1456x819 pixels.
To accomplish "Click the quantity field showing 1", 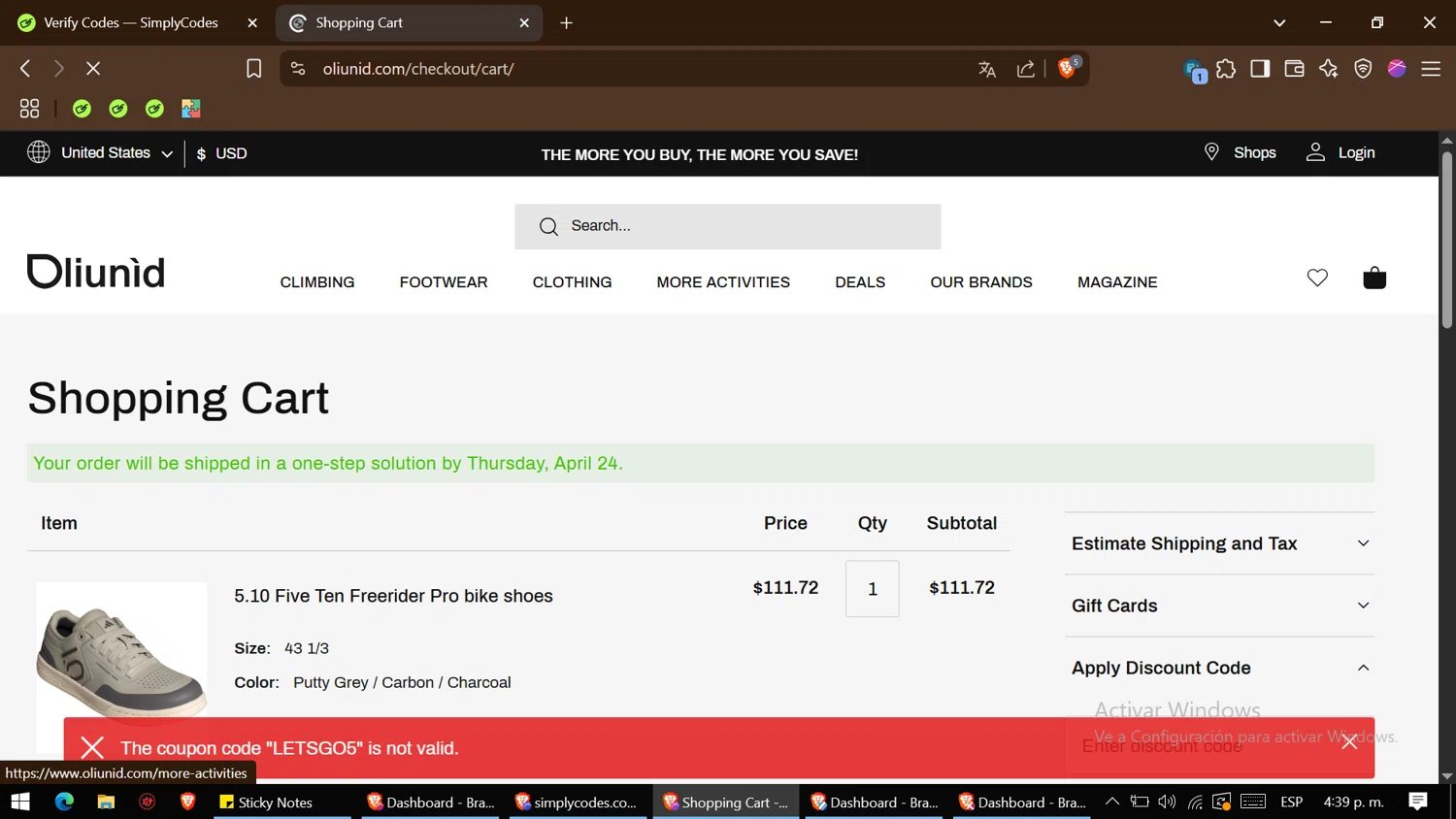I will (873, 589).
